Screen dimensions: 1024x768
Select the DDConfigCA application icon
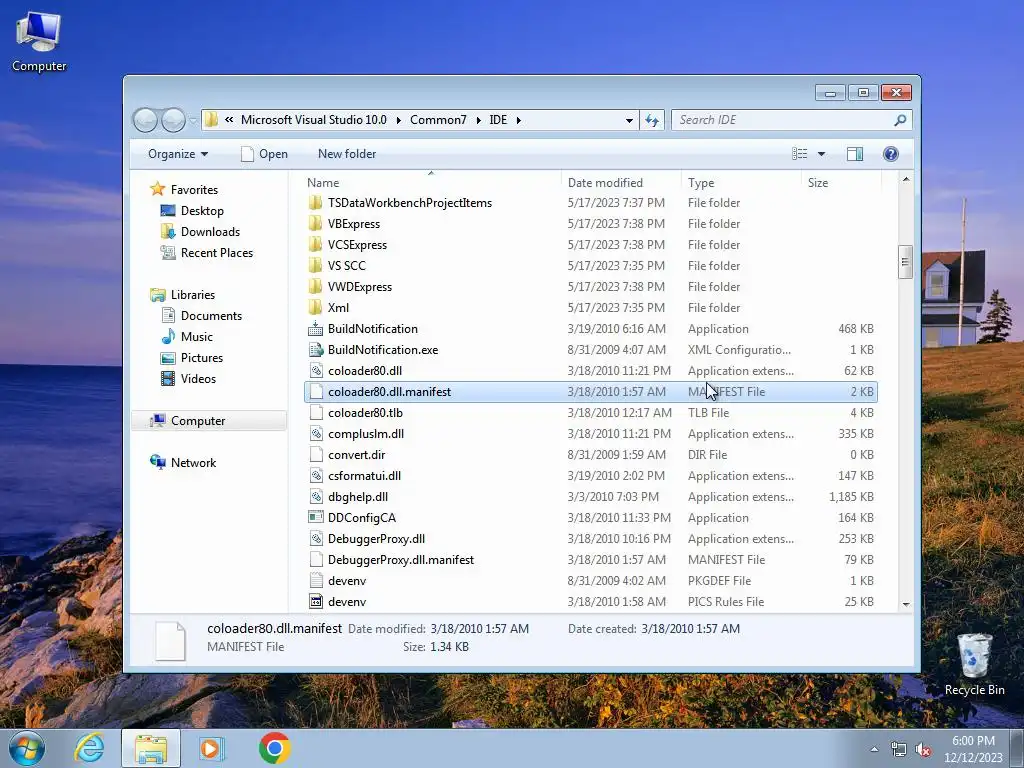tap(315, 518)
